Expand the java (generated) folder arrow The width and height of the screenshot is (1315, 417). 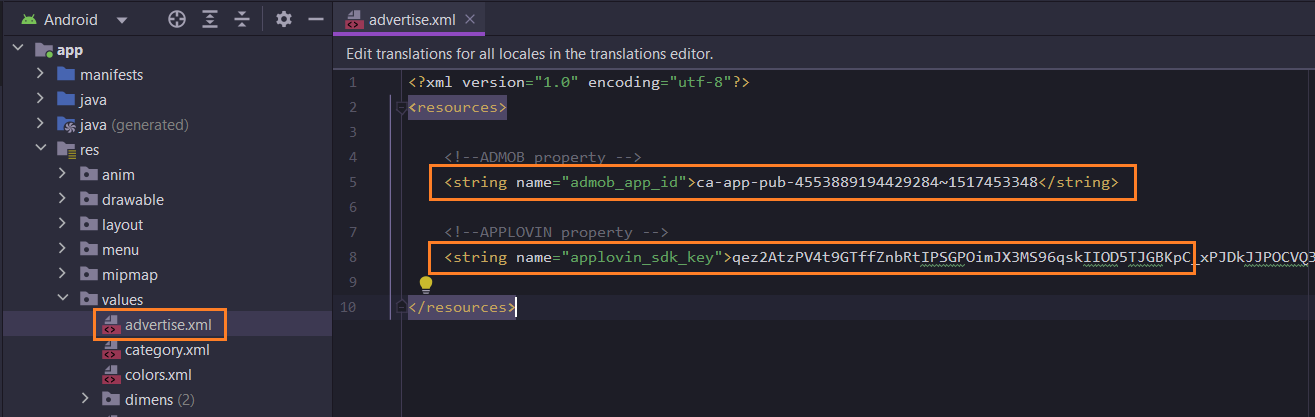[40, 124]
